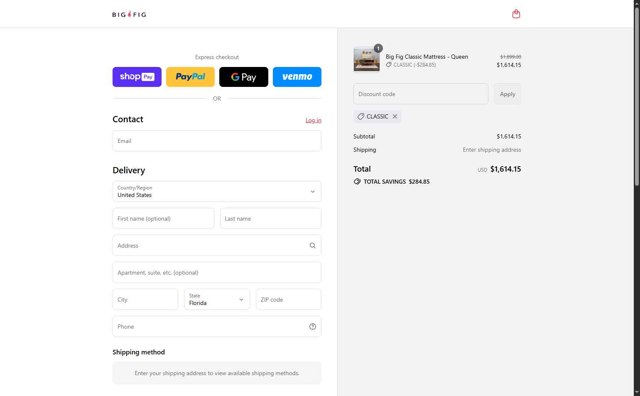Focus the ZIP code field
Viewport: 640px width, 396px height.
pos(289,299)
